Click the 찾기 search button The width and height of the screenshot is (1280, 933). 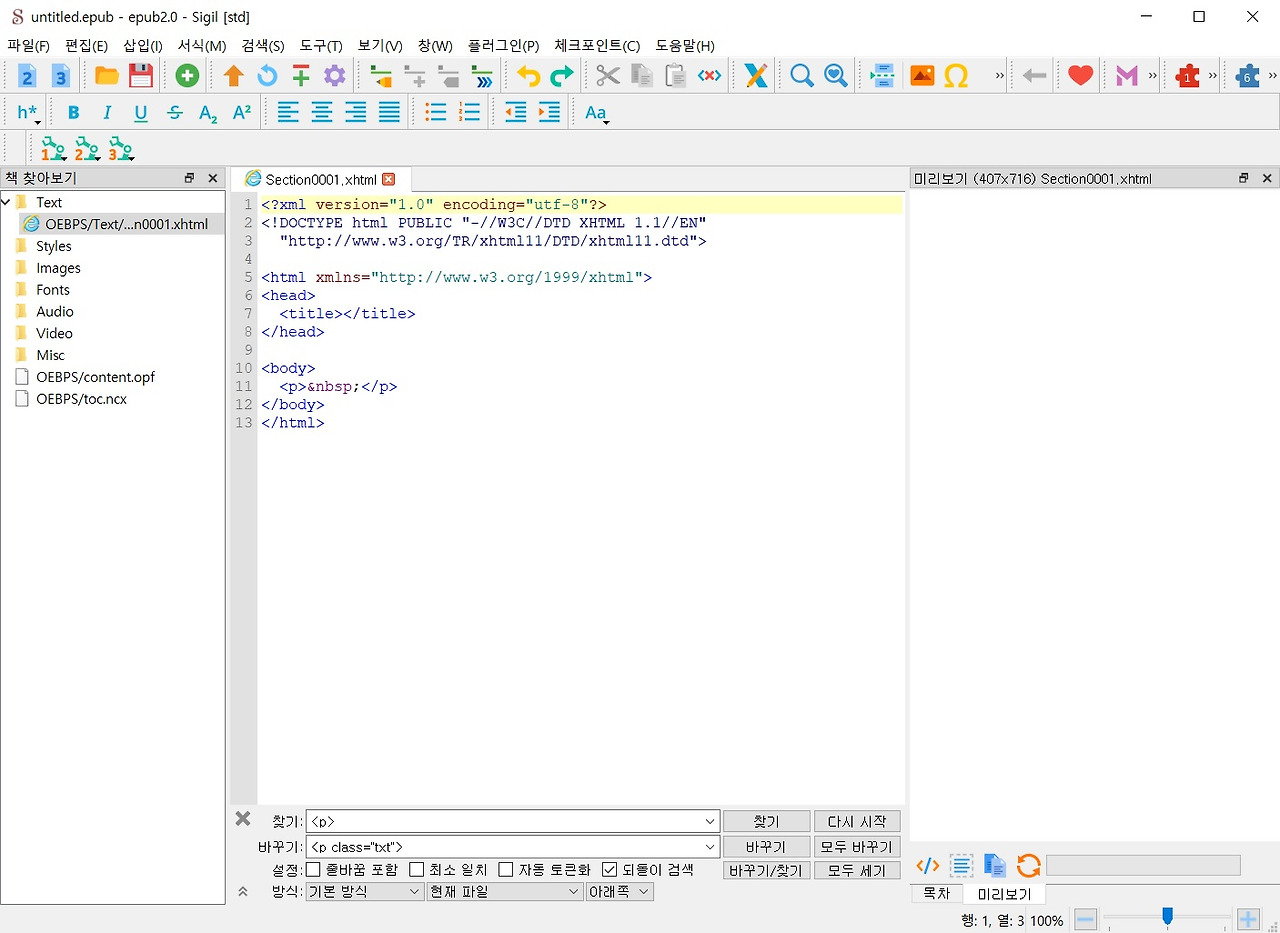765,821
